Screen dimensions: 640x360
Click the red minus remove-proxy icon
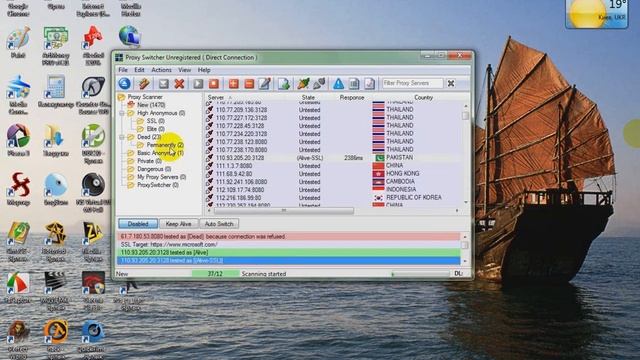click(x=249, y=84)
